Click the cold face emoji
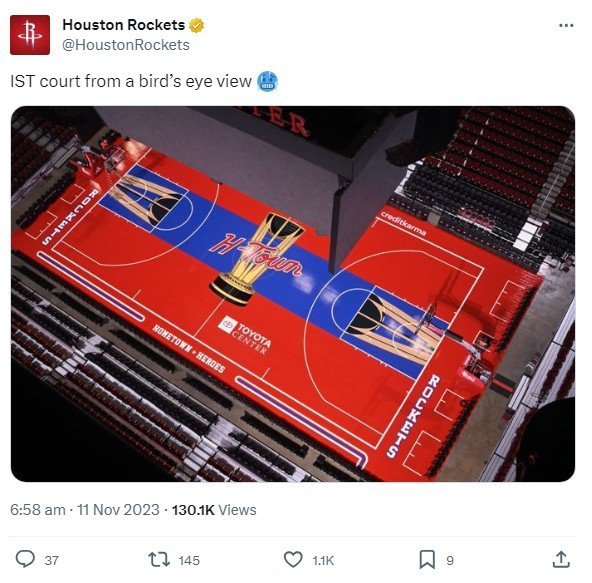This screenshot has width=592, height=583. pos(267,81)
